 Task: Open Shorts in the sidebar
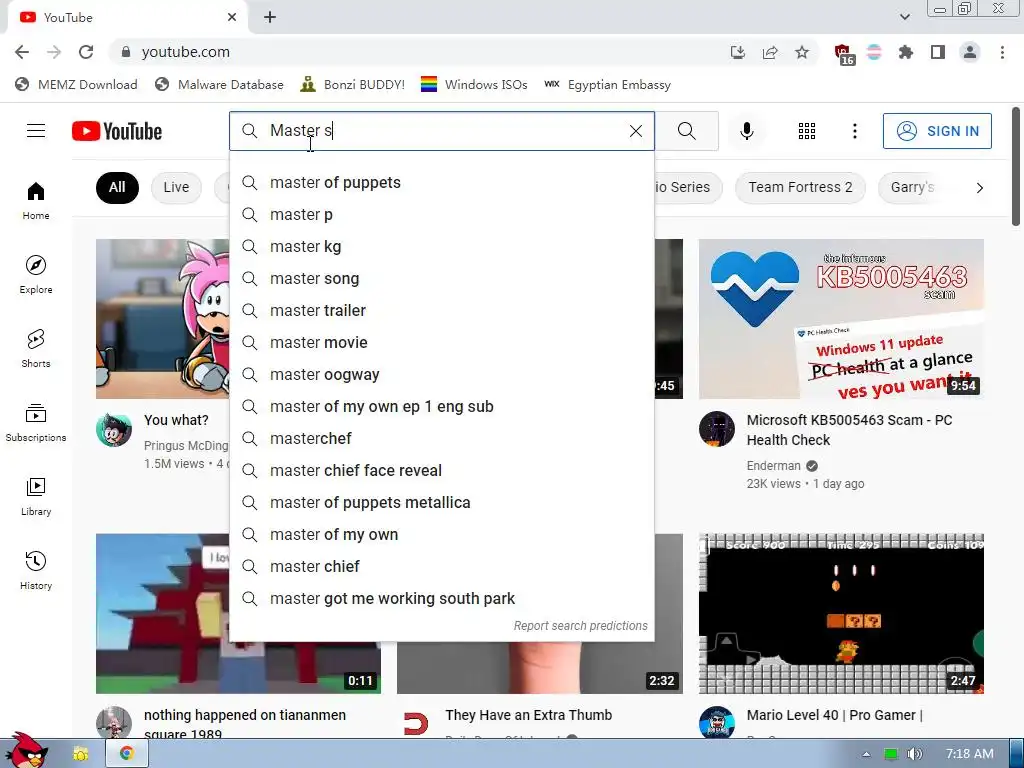(x=36, y=349)
